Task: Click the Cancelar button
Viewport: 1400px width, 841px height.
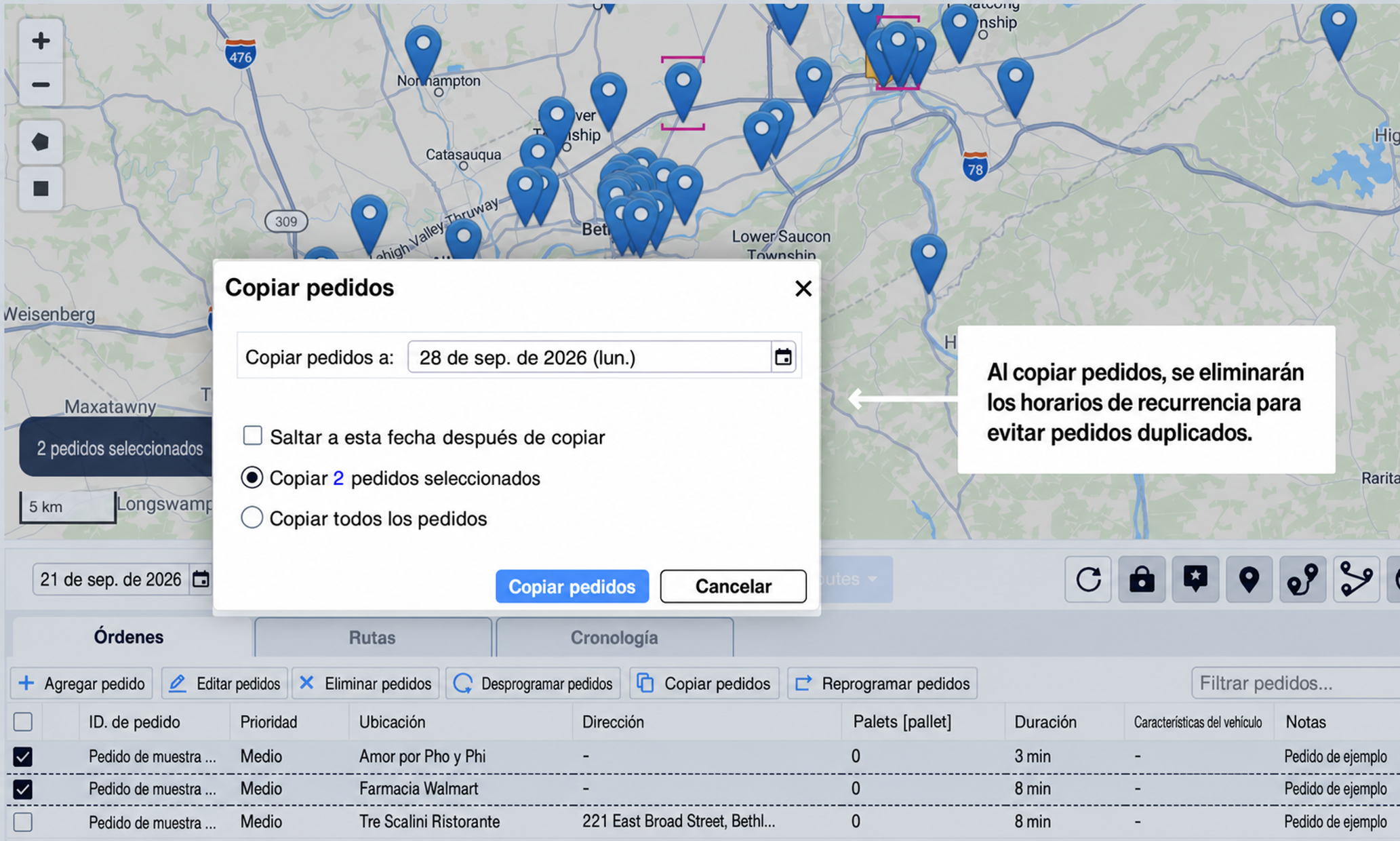Action: point(733,586)
